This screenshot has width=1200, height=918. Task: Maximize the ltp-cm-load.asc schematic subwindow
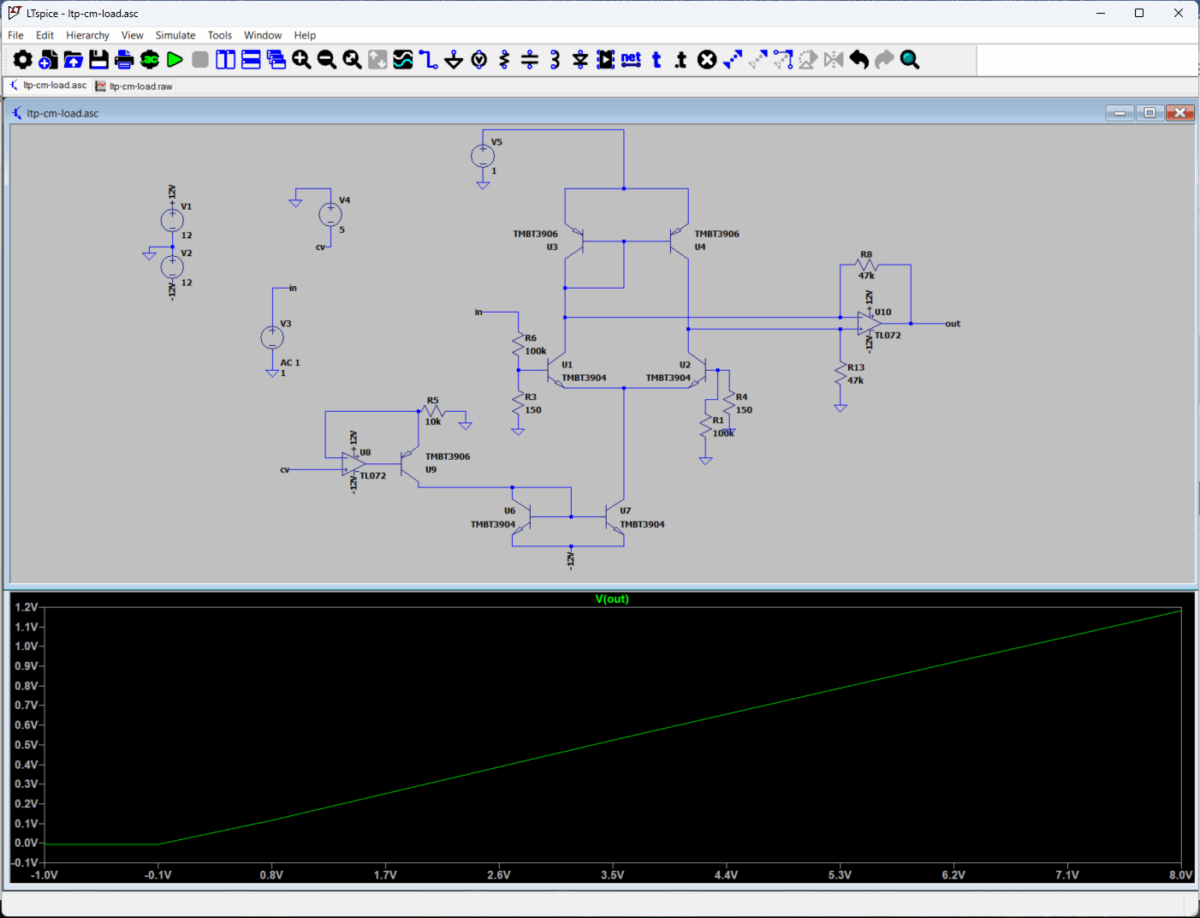(1149, 113)
